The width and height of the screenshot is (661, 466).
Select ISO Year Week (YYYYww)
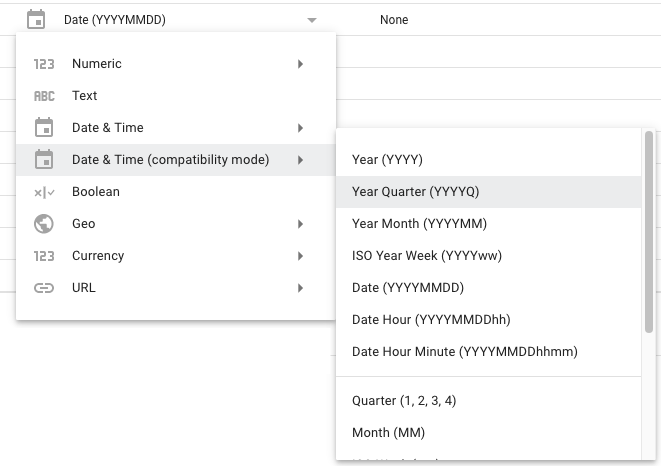(x=426, y=256)
